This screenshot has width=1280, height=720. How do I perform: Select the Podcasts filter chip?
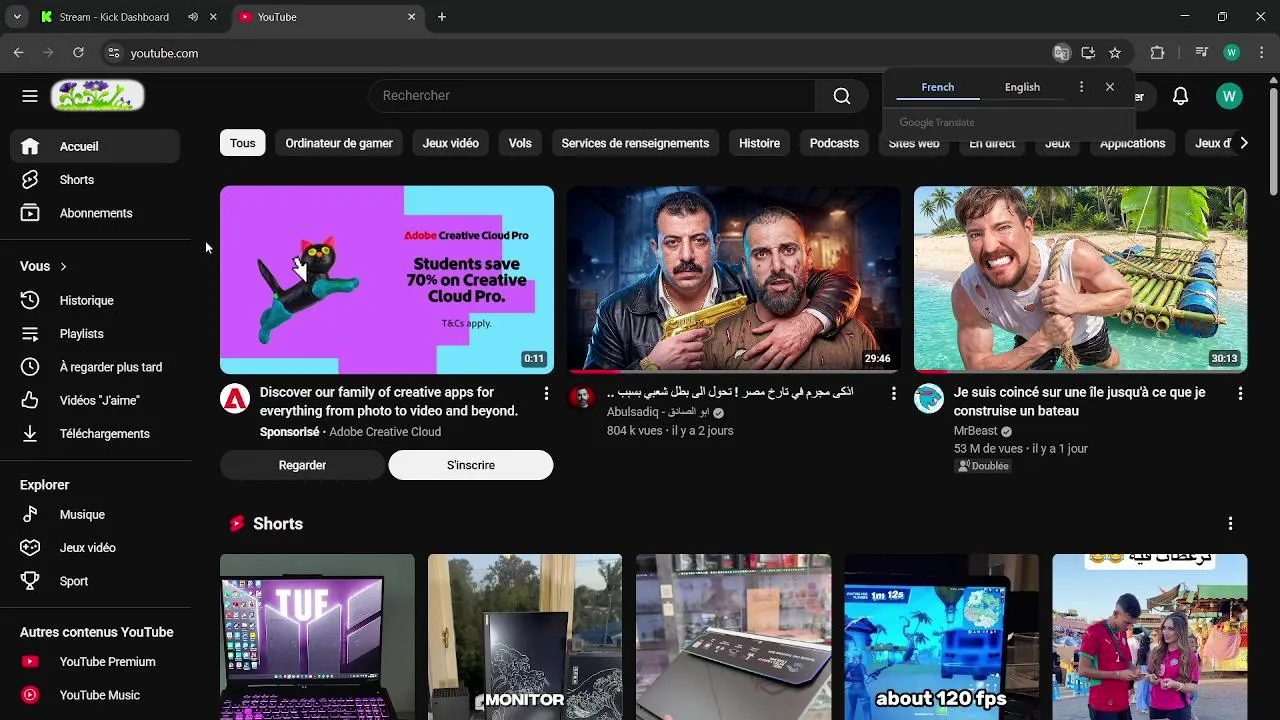[834, 143]
